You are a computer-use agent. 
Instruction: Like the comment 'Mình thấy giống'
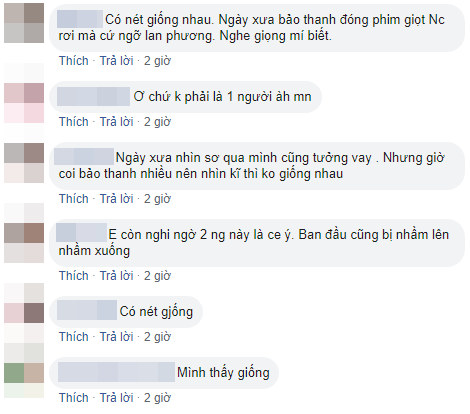tap(74, 398)
